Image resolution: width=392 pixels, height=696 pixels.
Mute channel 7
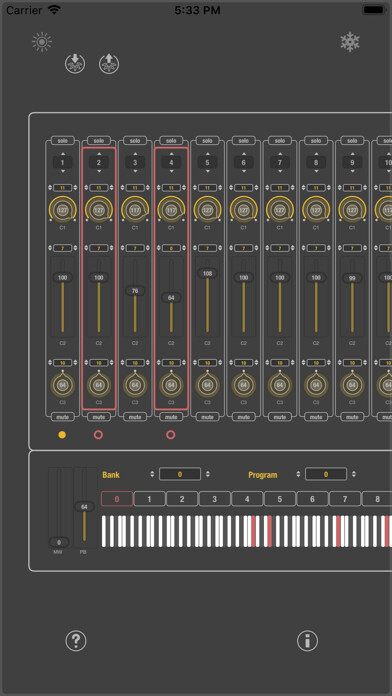coord(280,417)
